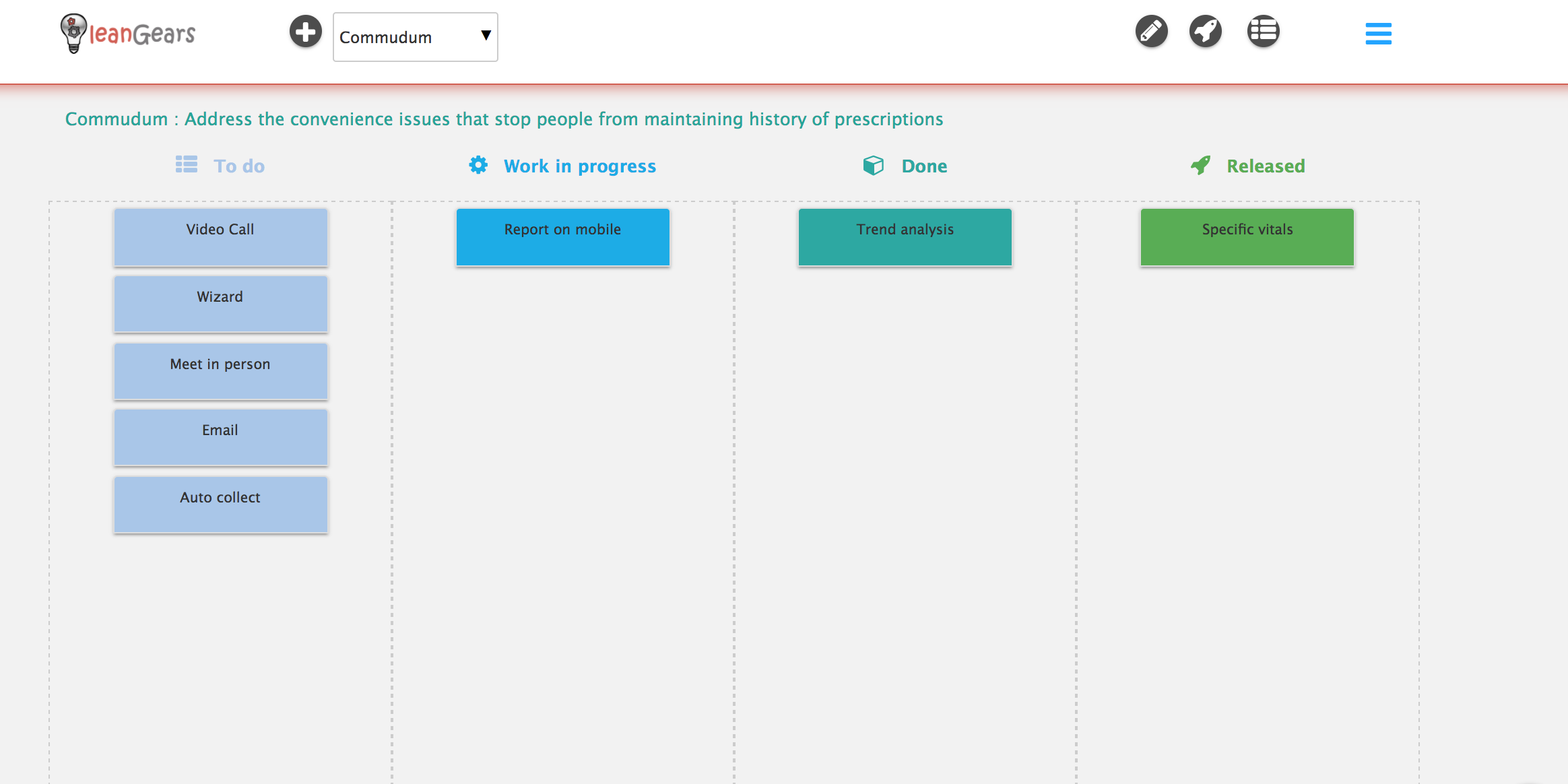Click the Work in progress column heading
This screenshot has height=784, width=1568.
[x=579, y=166]
